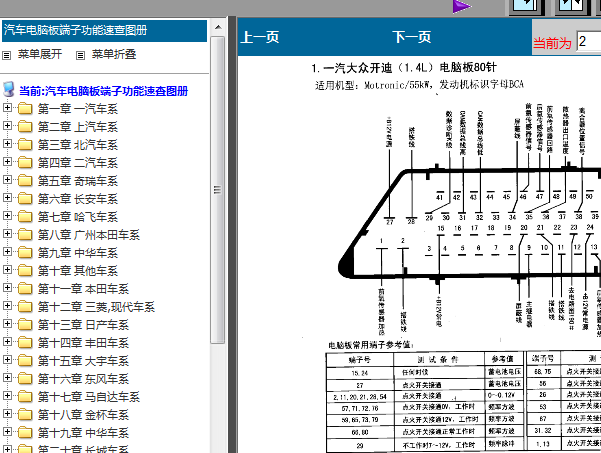Click the folder icon of 第十章 其他车系

coord(25,271)
